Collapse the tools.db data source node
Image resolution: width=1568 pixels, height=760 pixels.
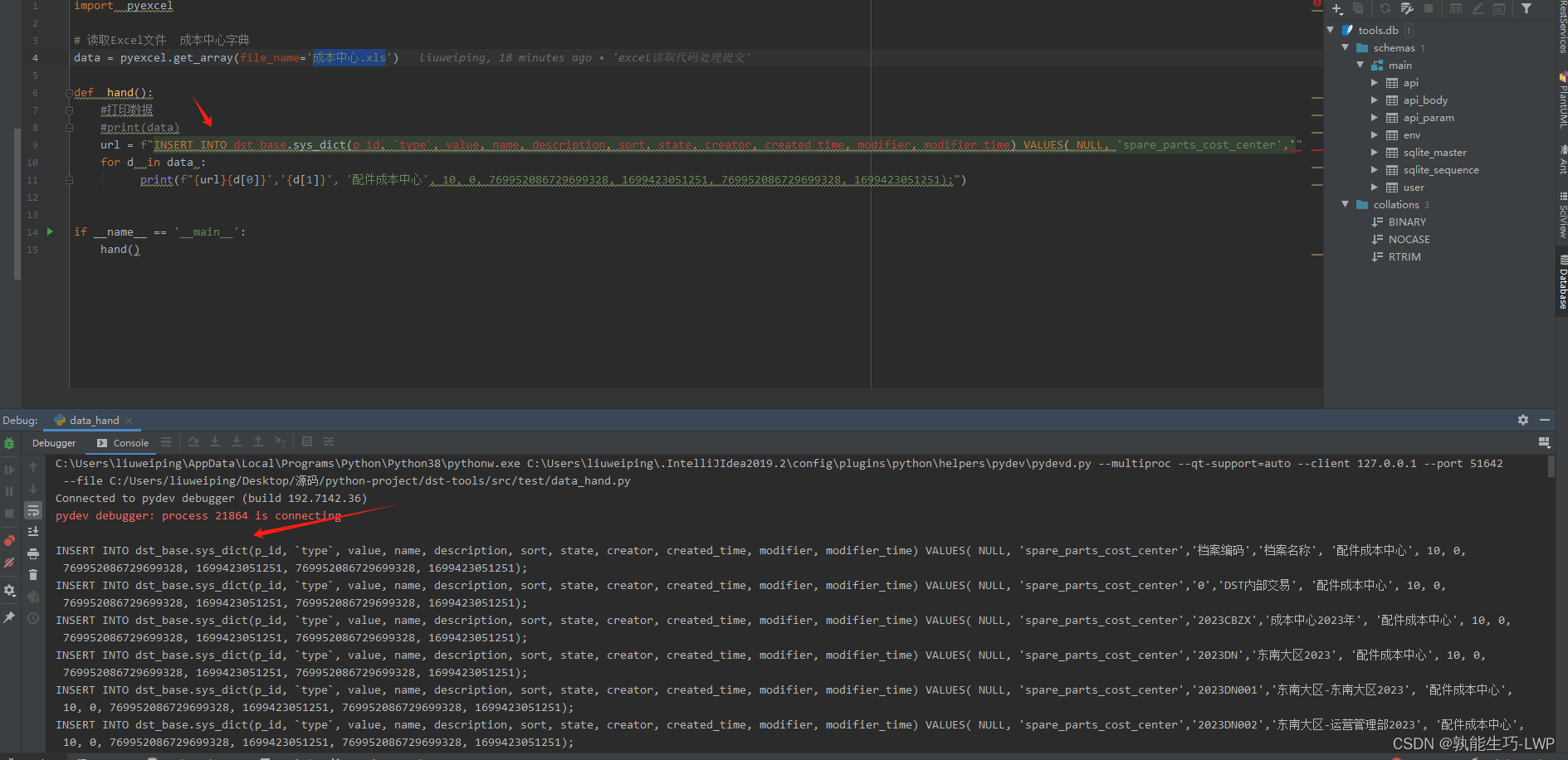1331,30
